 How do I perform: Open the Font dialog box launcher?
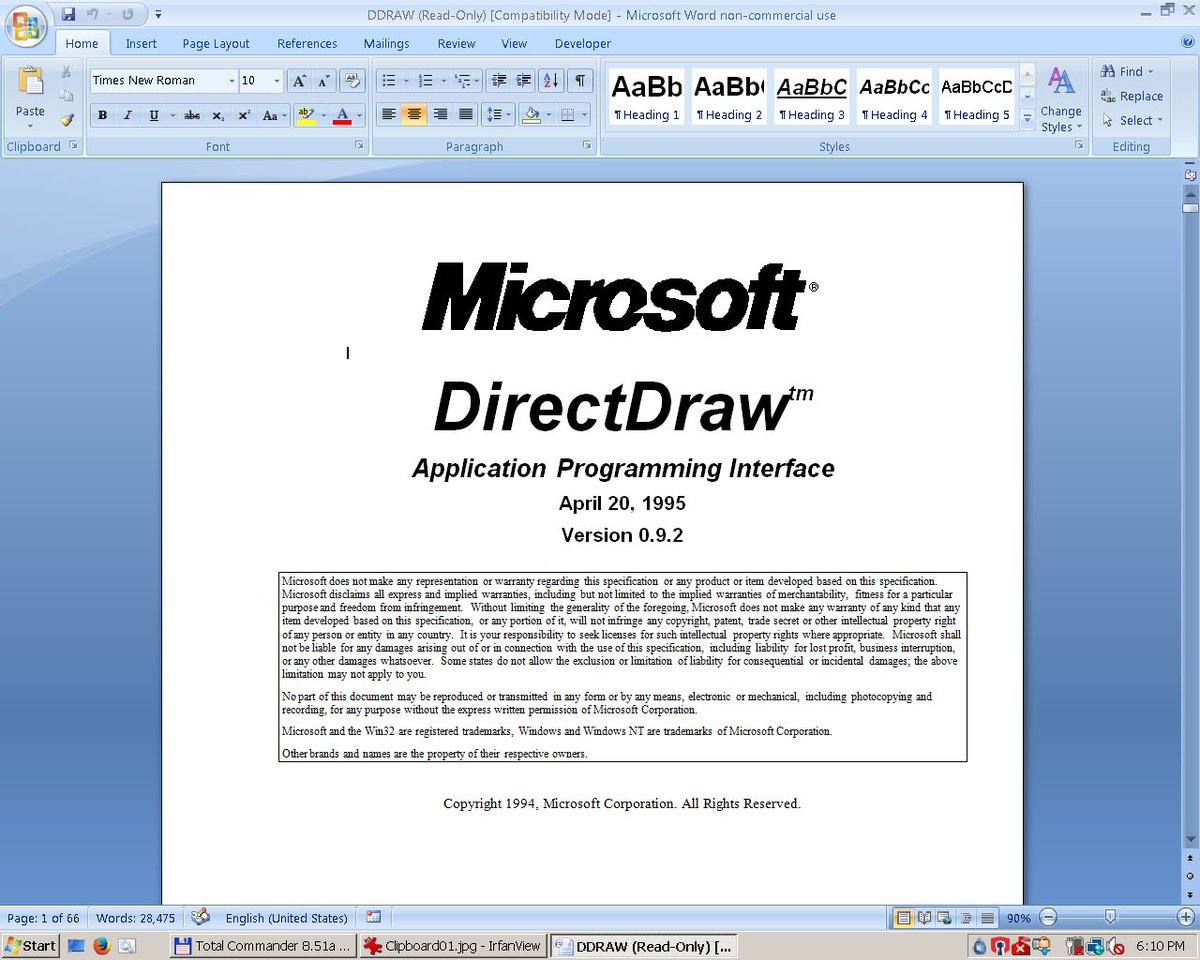360,146
